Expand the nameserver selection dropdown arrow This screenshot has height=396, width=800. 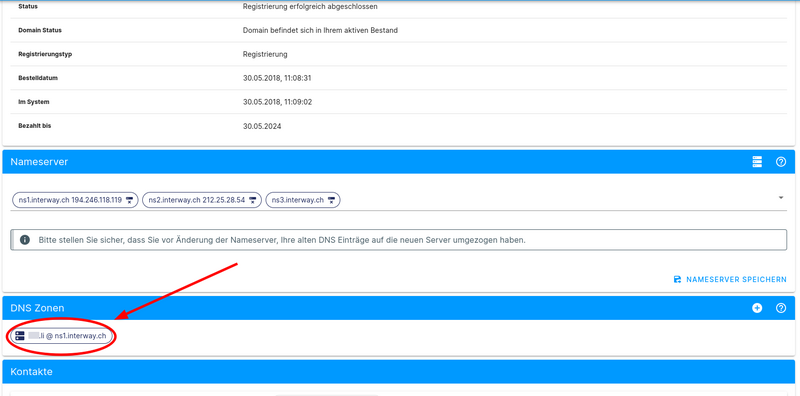tap(781, 198)
